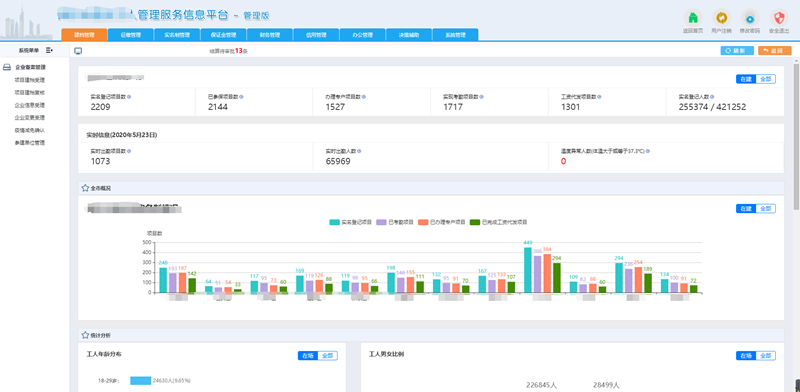Switch to the 保证金管理 tab

coord(223,35)
